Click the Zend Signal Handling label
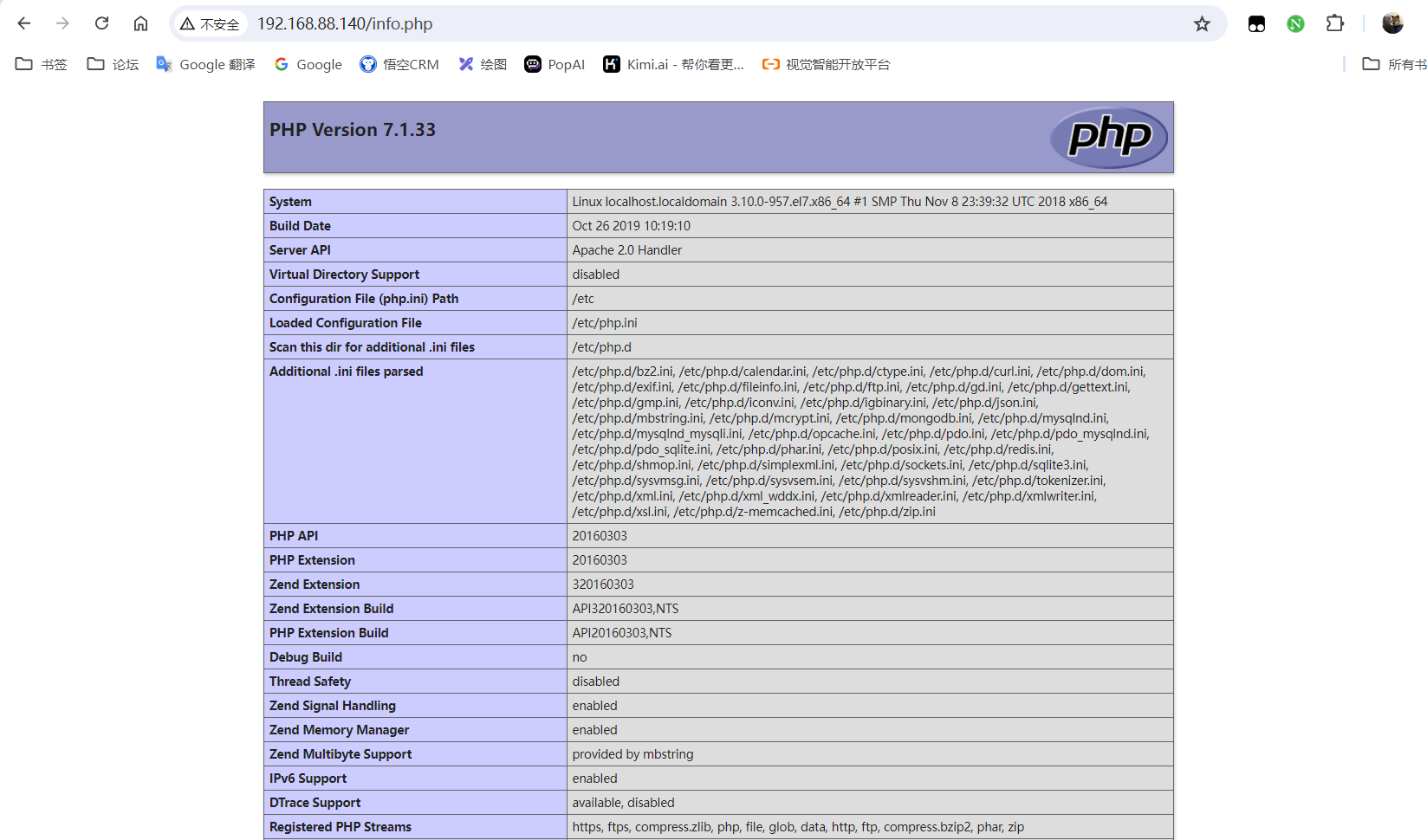The height and width of the screenshot is (840, 1427). [x=332, y=706]
